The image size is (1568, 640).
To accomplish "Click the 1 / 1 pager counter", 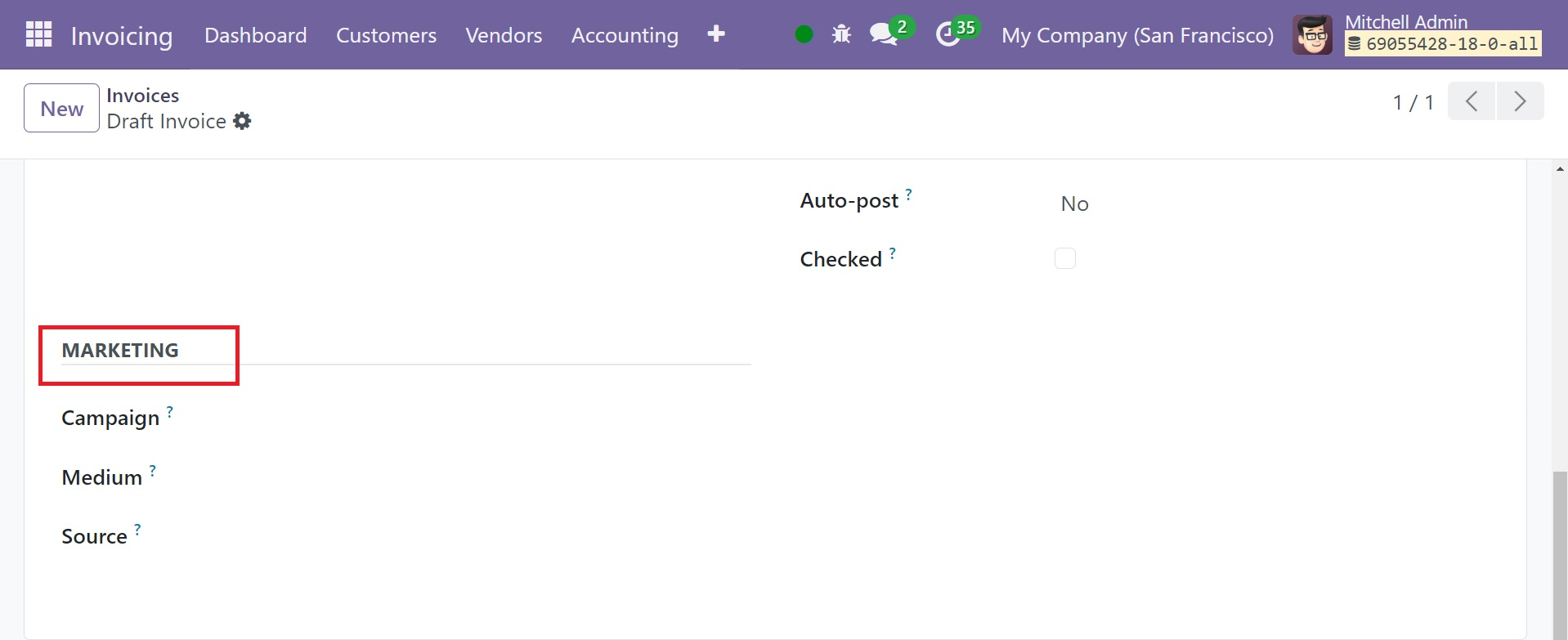I will 1413,102.
